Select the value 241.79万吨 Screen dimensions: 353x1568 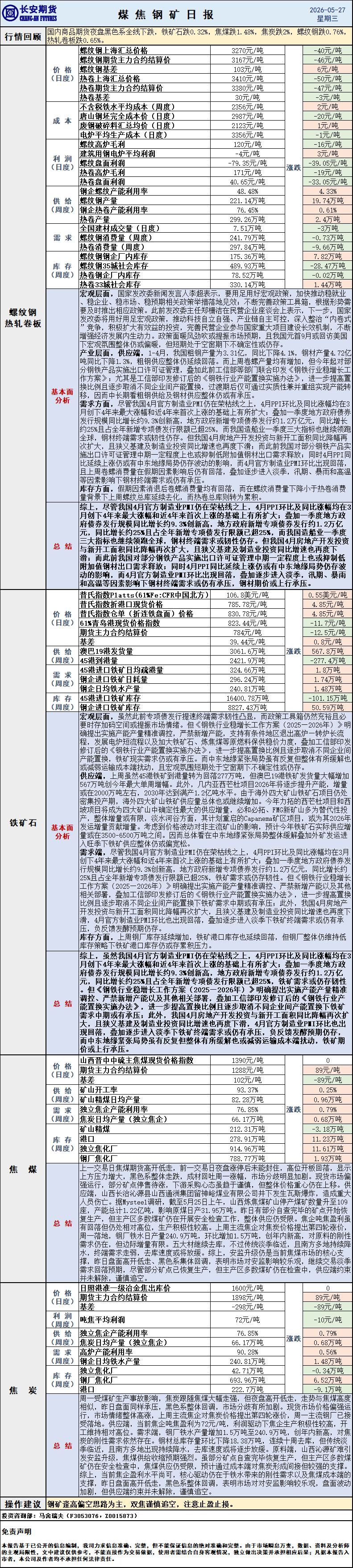[248, 238]
